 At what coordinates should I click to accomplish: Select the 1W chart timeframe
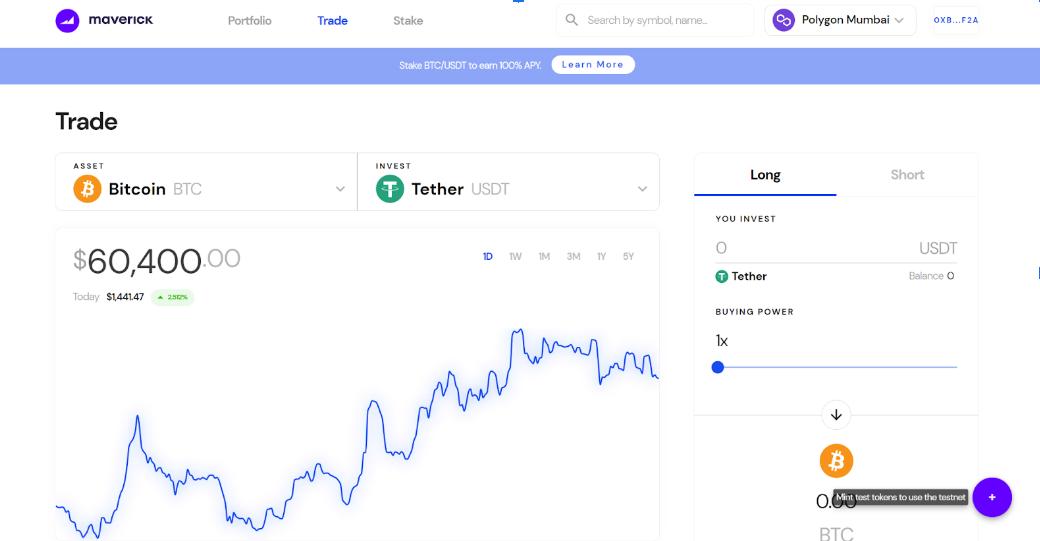(x=515, y=257)
